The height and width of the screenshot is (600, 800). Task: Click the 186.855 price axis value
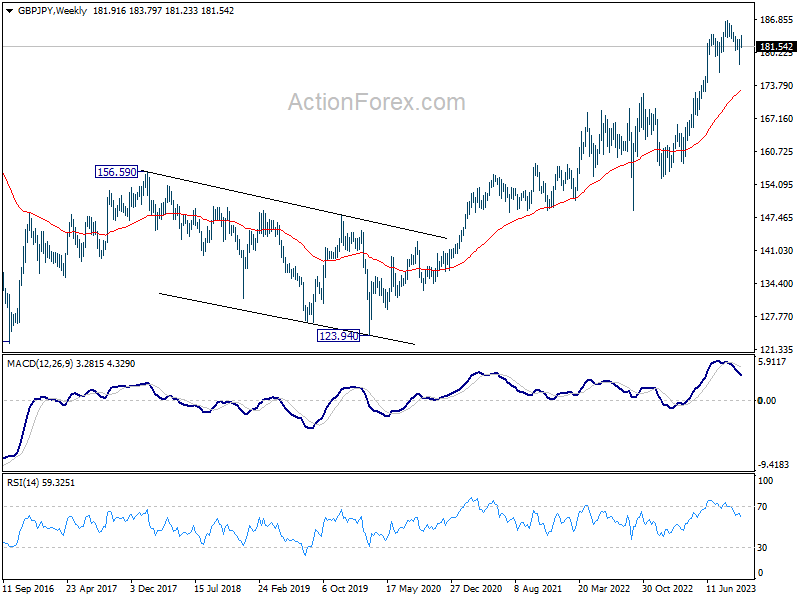[x=776, y=20]
